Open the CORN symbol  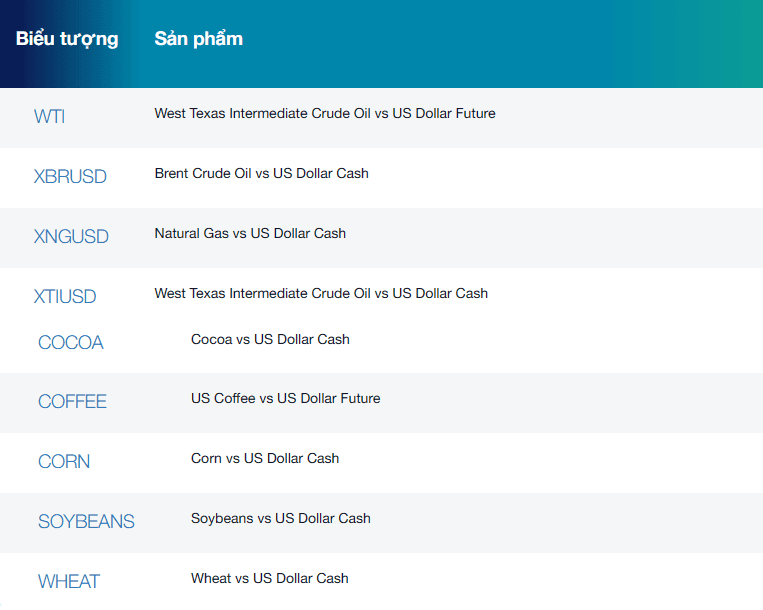click(64, 462)
